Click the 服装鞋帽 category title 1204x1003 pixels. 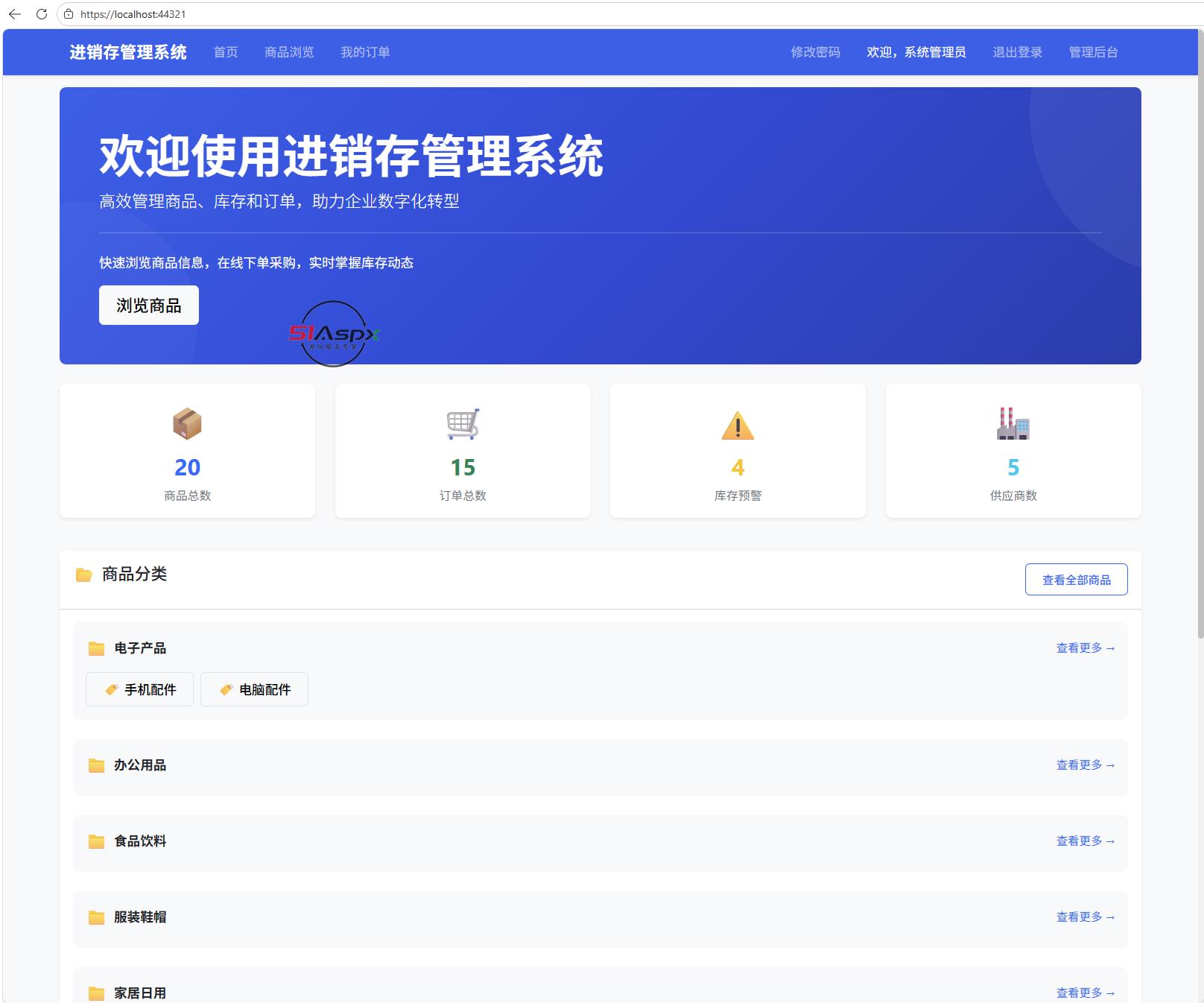point(140,917)
